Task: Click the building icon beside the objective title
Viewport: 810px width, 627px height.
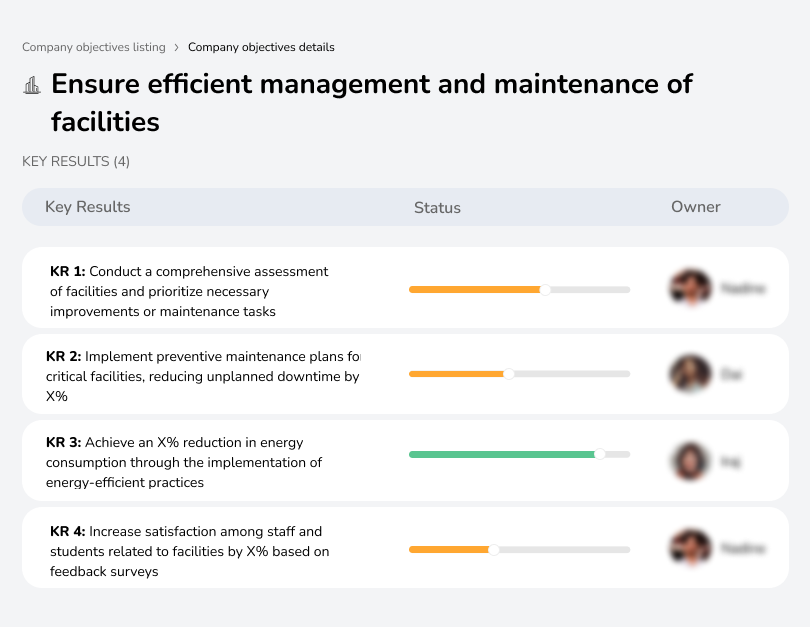Action: tap(32, 85)
